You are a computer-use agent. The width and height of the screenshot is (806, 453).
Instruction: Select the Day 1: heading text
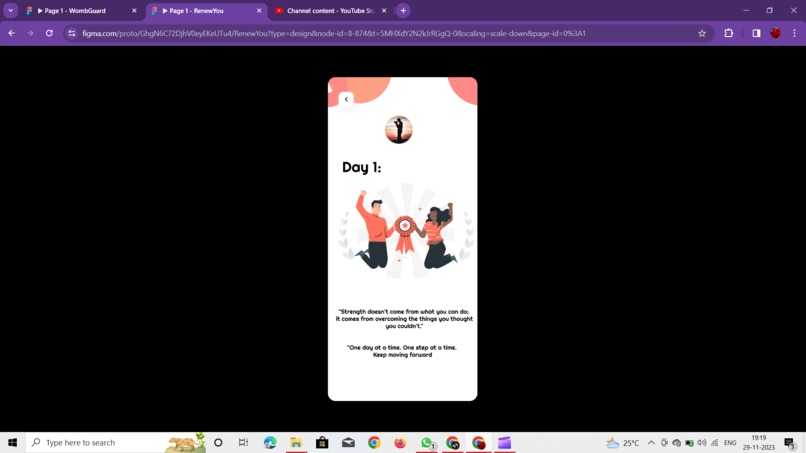(x=361, y=167)
